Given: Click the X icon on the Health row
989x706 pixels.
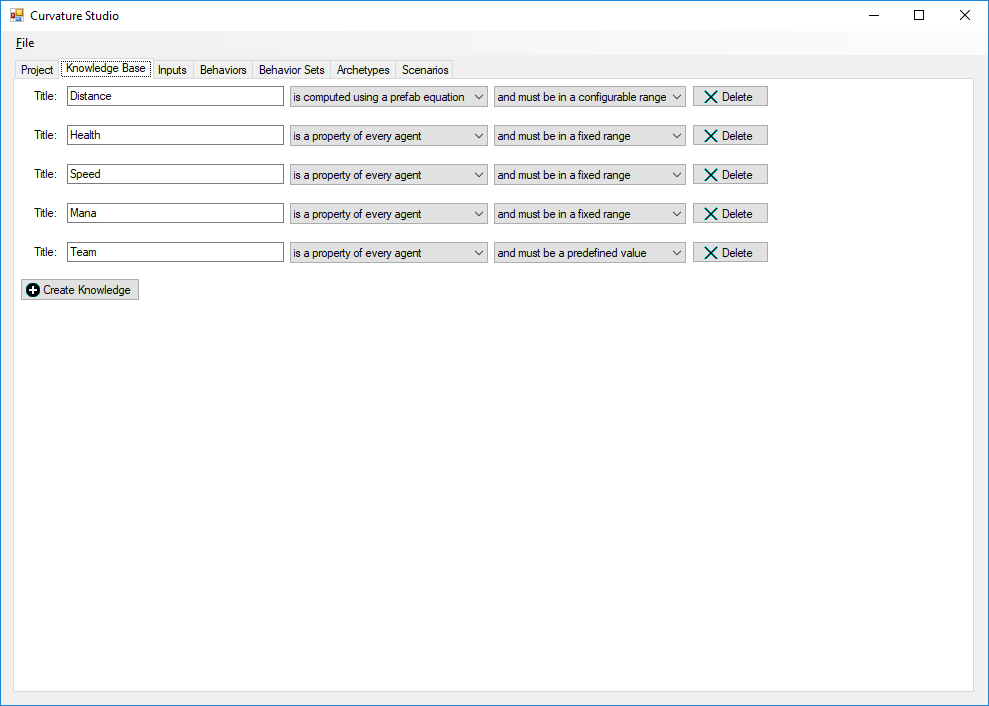Looking at the screenshot, I should click(712, 135).
